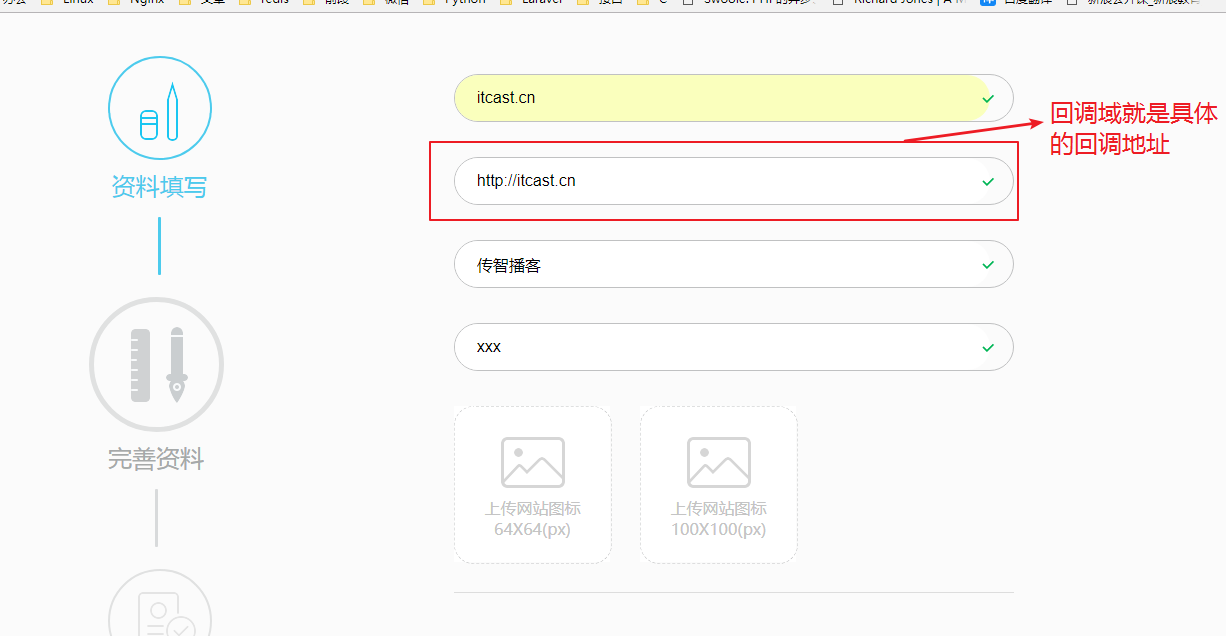
Task: Click the 资料填写 step label
Action: (159, 187)
